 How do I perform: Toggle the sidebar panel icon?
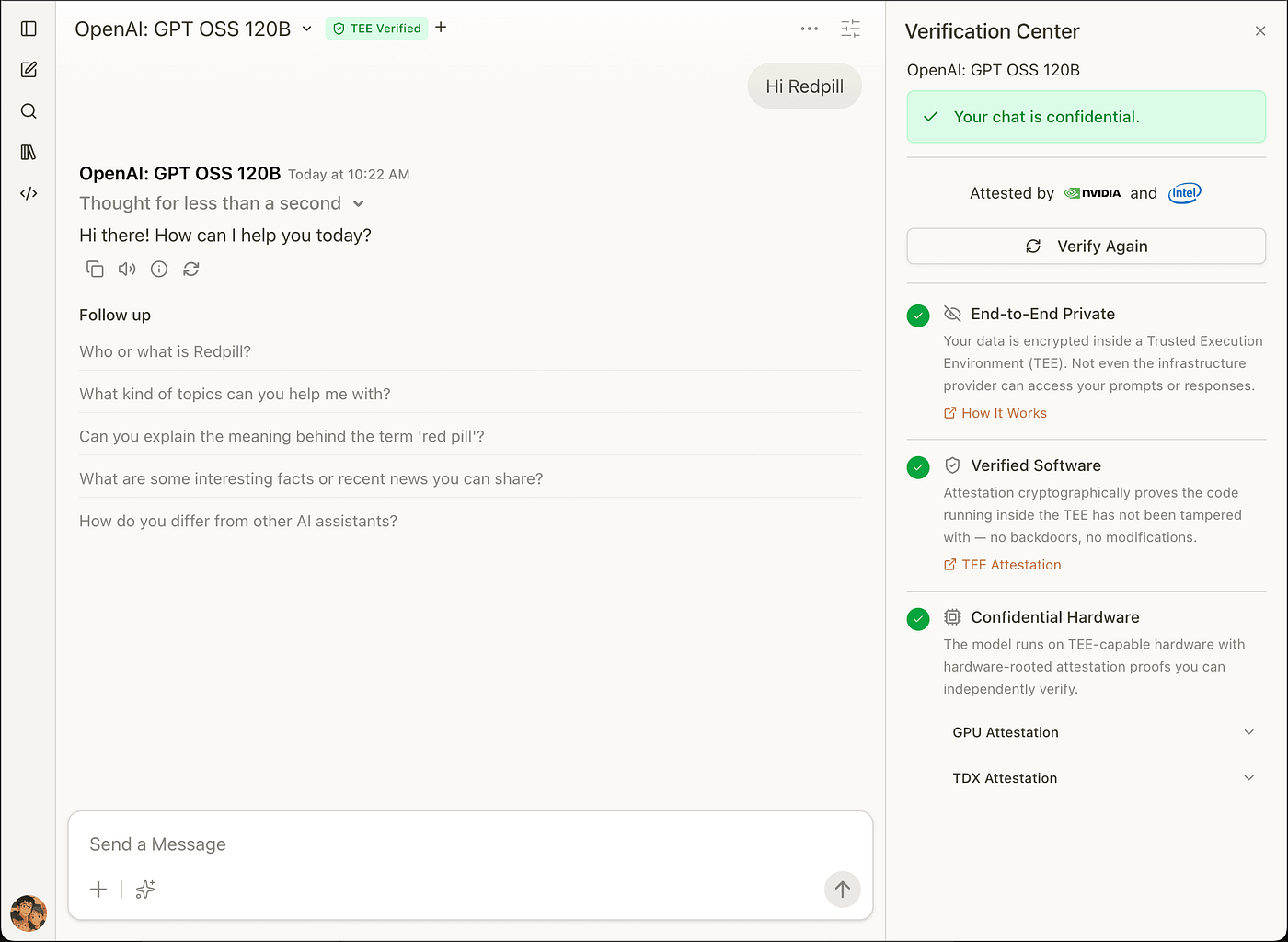pyautogui.click(x=29, y=29)
